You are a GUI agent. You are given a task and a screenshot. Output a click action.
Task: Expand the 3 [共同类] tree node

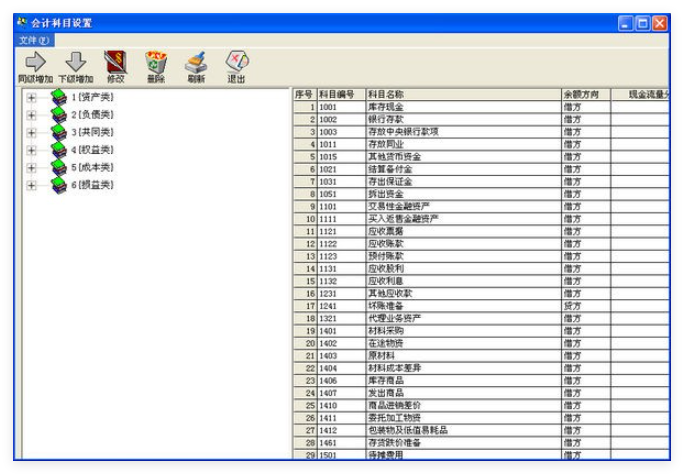(31, 133)
